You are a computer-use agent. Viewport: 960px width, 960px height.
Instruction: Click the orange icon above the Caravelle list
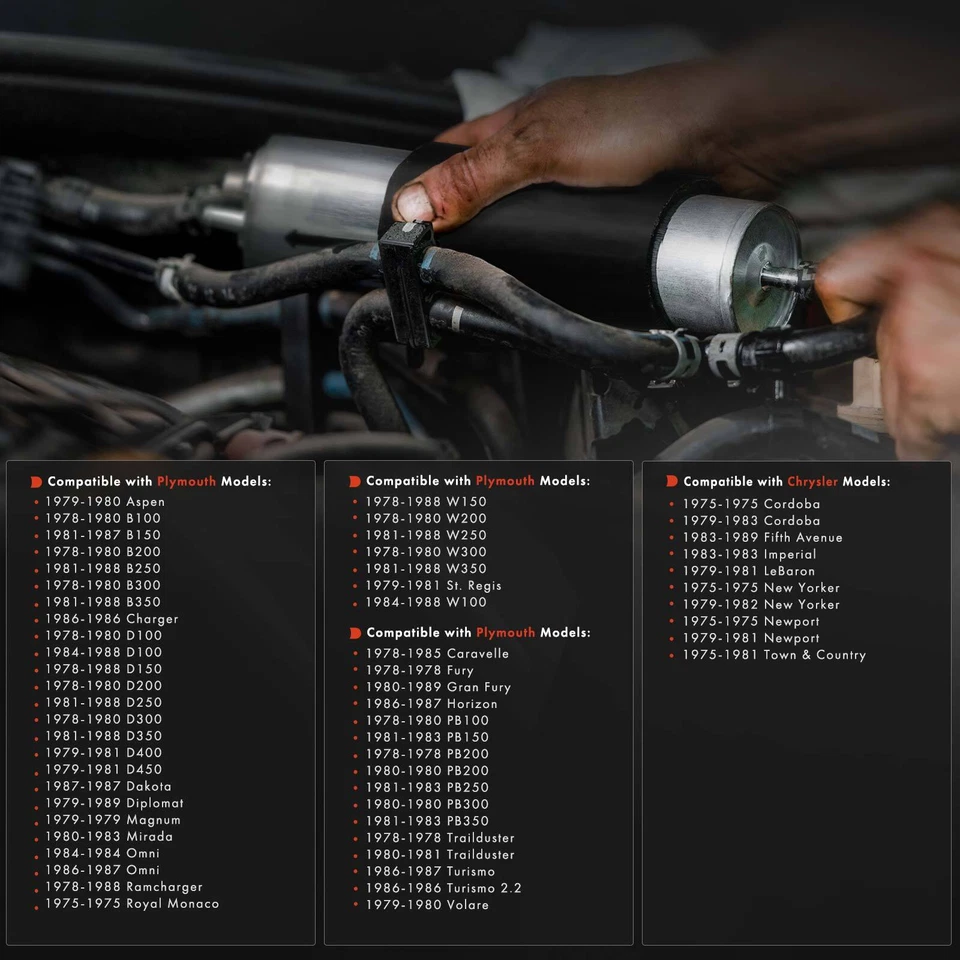(x=355, y=633)
